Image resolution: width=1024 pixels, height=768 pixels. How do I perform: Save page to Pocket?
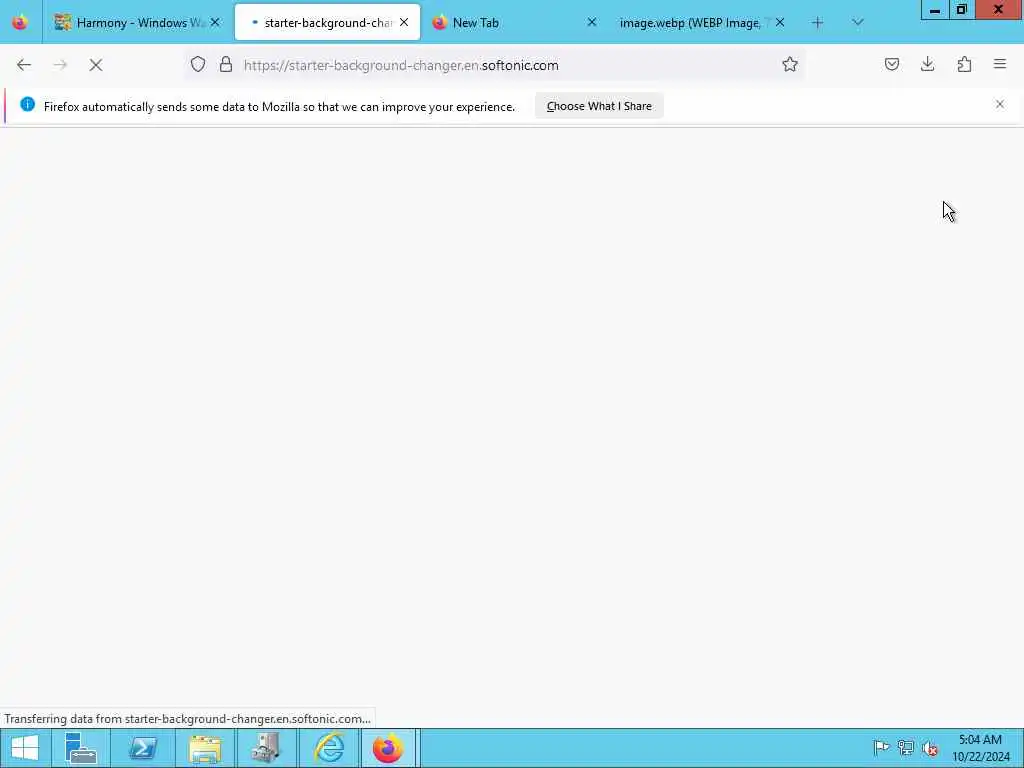[x=891, y=64]
